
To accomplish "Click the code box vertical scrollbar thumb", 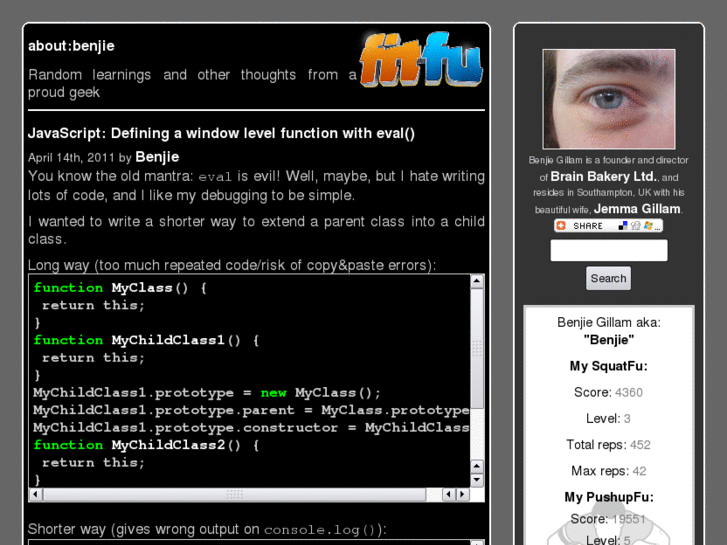I will click(477, 348).
